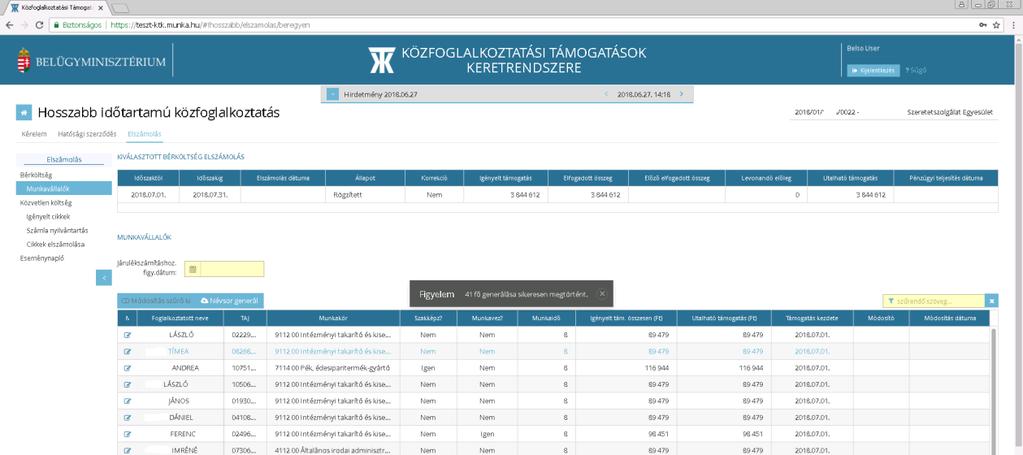Open Cikkek elszámolása in the sidebar

click(55, 244)
